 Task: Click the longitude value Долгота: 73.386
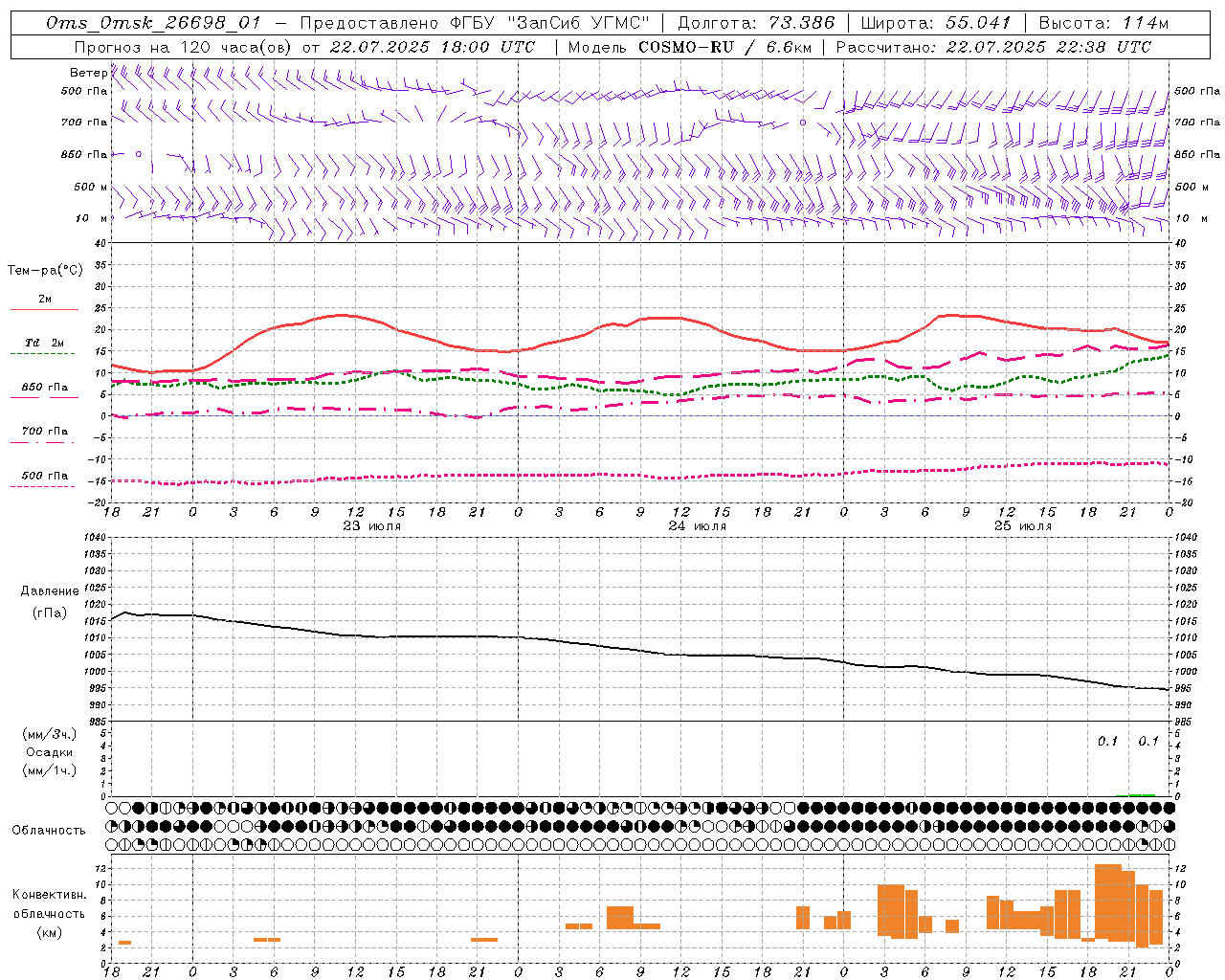756,23
